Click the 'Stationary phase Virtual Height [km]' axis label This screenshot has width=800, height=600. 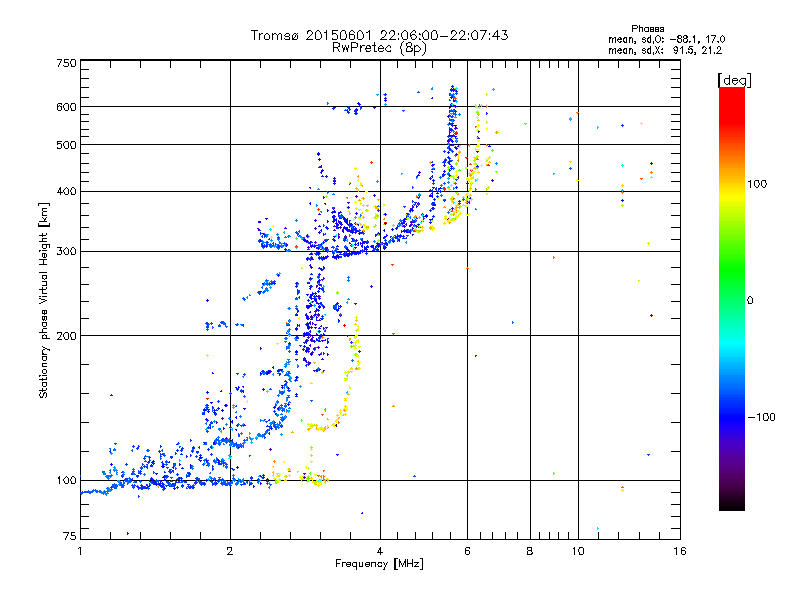pos(44,300)
